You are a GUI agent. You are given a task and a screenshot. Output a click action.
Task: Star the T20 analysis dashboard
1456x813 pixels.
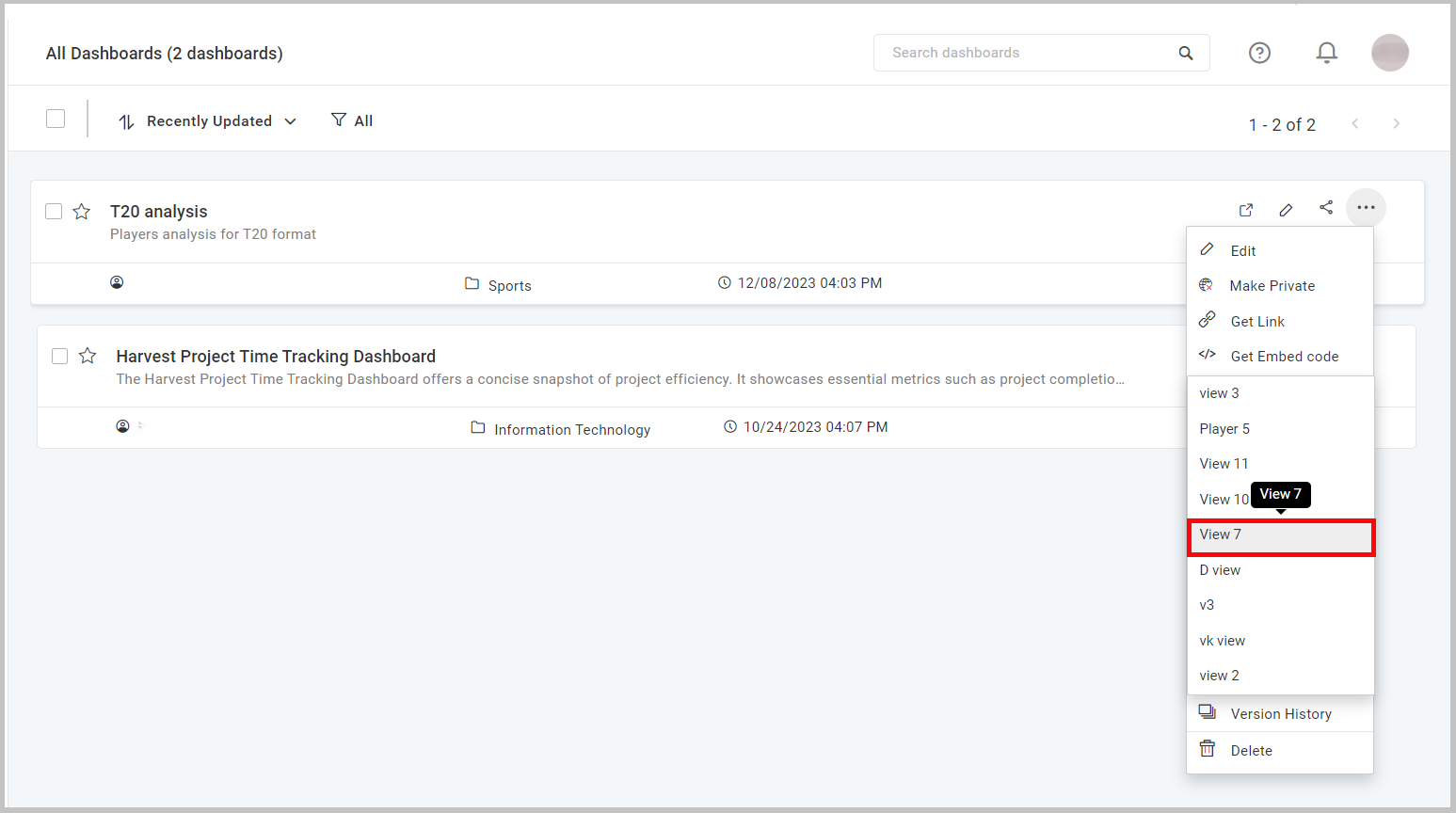coord(82,212)
